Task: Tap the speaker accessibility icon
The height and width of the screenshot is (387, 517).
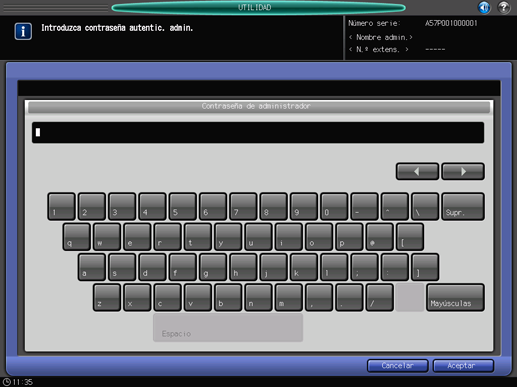Action: click(484, 7)
